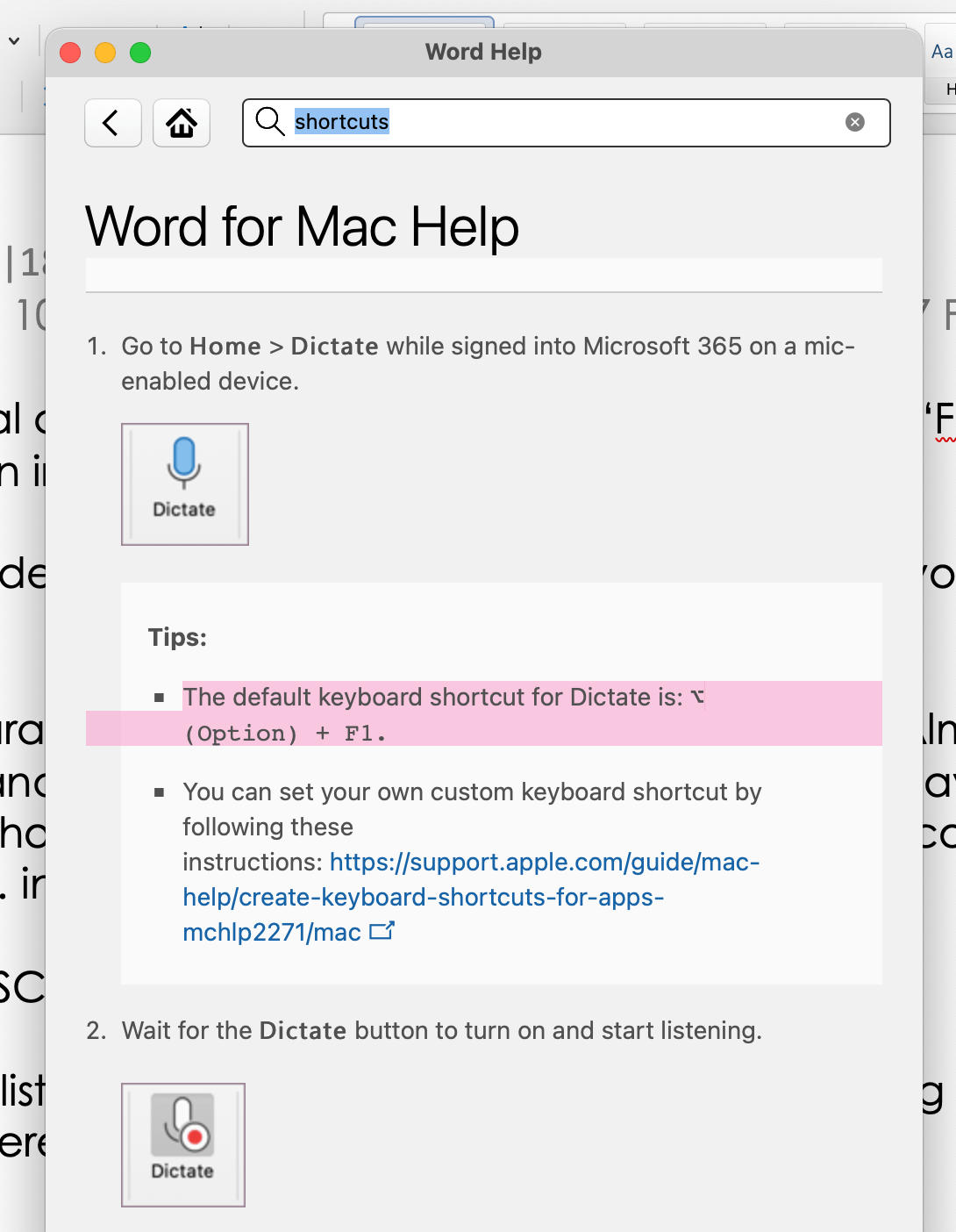Click the Word for Mac Help heading
Image resolution: width=956 pixels, height=1232 pixels.
(303, 227)
